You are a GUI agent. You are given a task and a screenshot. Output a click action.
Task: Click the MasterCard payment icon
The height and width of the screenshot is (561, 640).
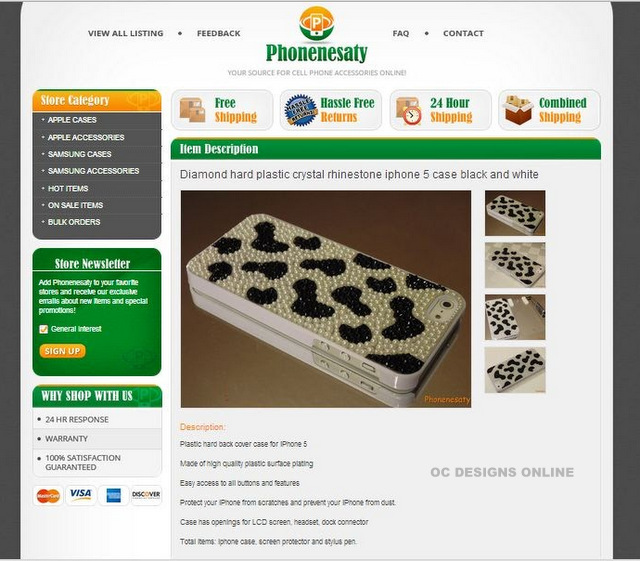(x=48, y=496)
